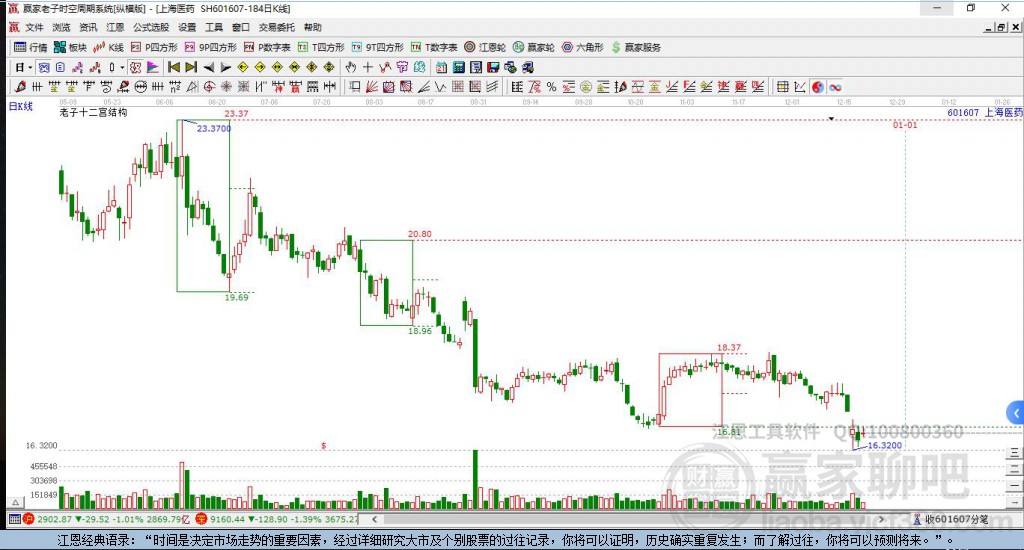Click the 18.37 price label
Image resolution: width=1024 pixels, height=550 pixels.
729,348
